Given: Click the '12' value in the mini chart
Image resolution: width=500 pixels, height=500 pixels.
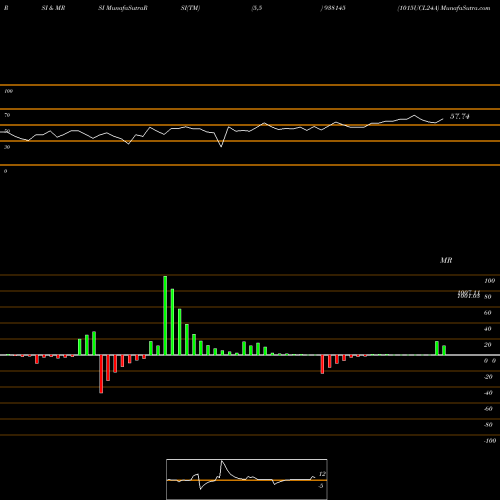Looking at the screenshot, I should point(322,474).
